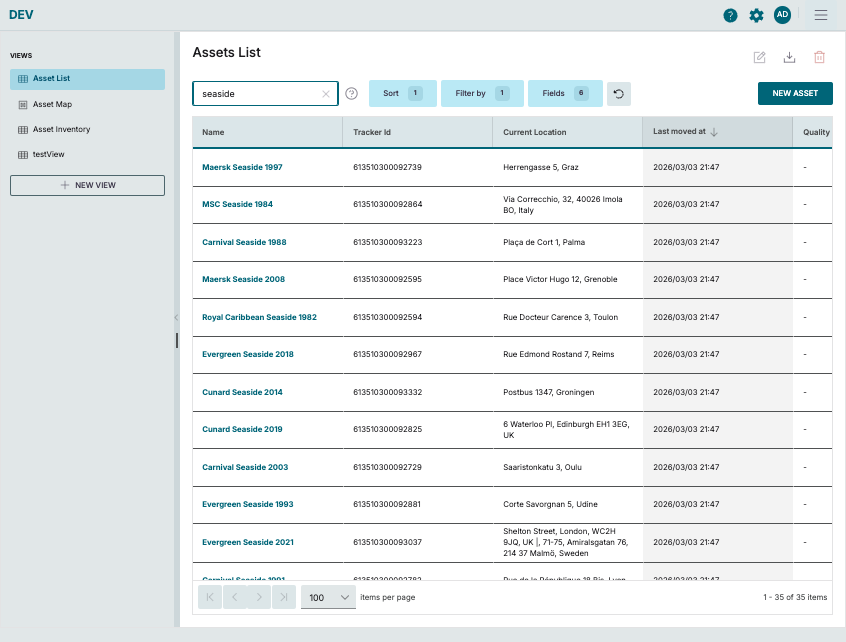Collapse the sidebar with the chevron handle

coord(176,318)
